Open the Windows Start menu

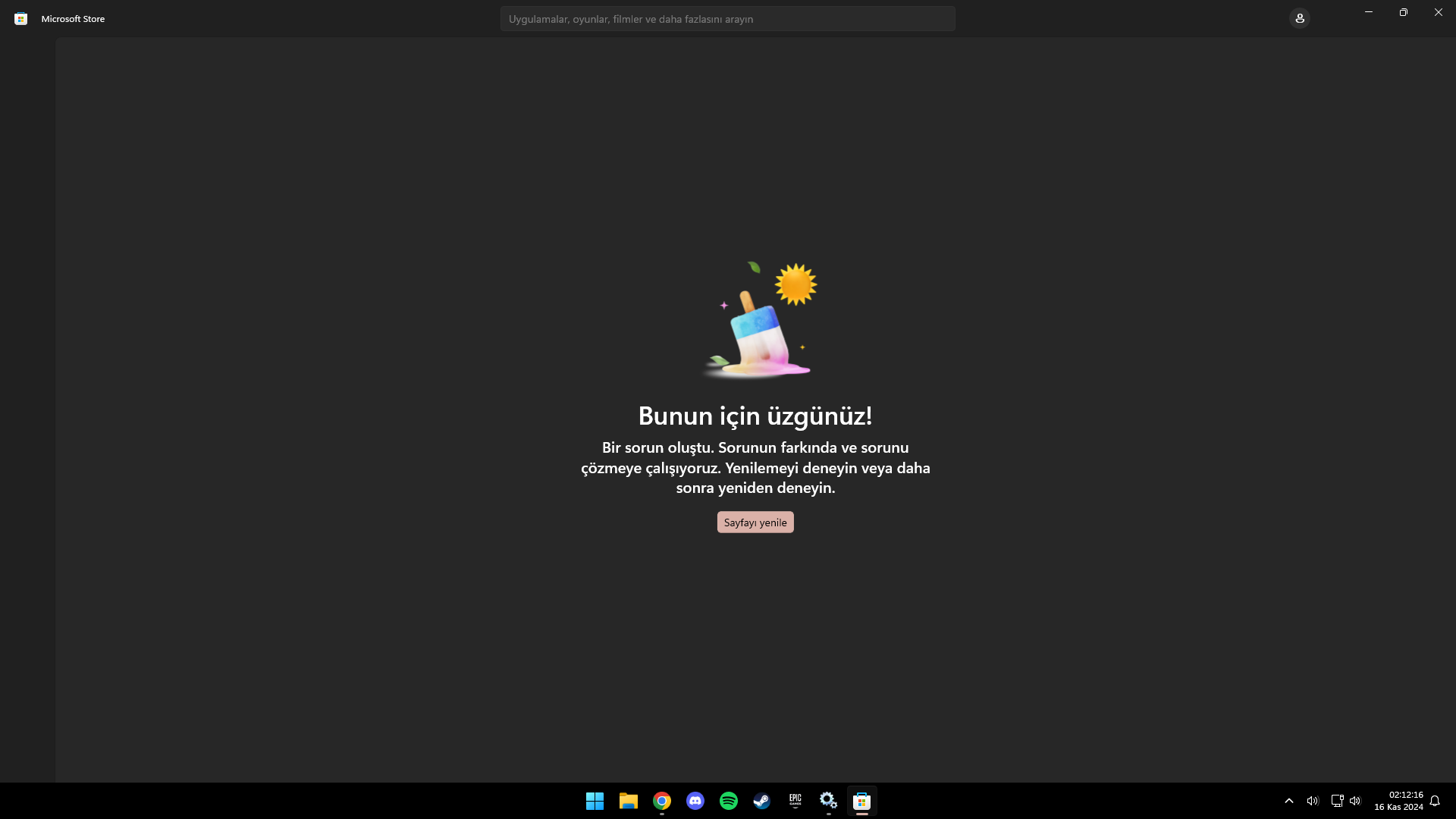coord(595,801)
